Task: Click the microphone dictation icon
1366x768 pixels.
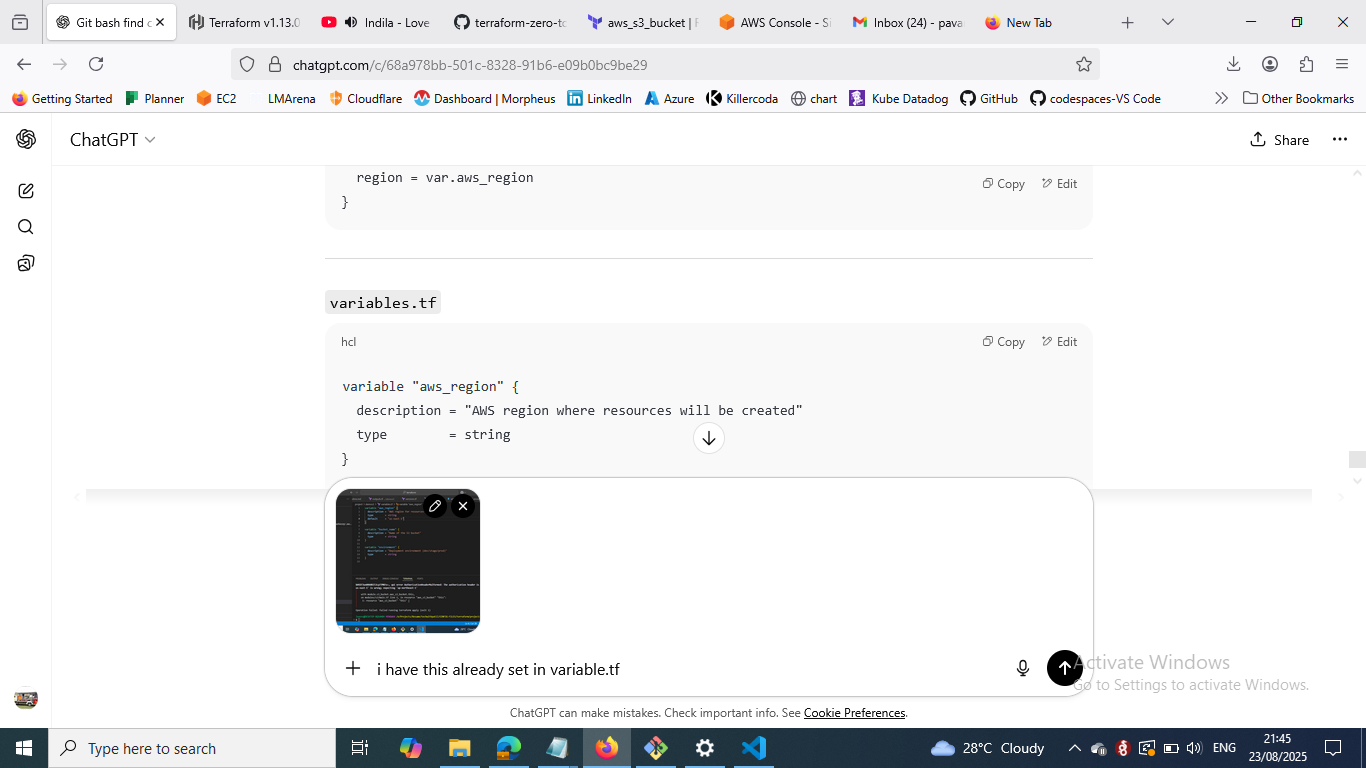Action: 1022,668
